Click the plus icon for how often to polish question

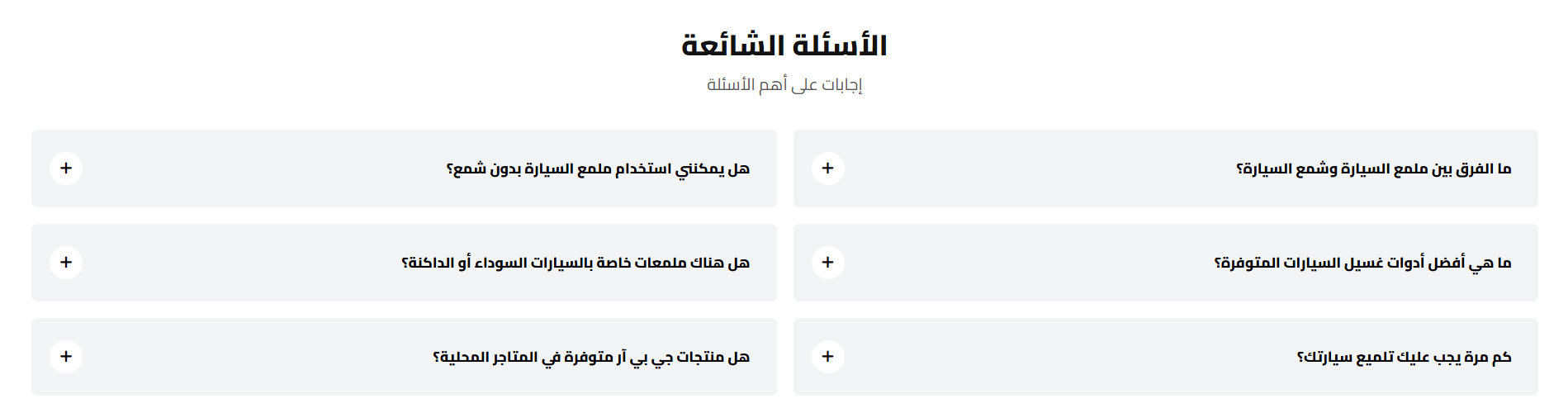pos(827,357)
